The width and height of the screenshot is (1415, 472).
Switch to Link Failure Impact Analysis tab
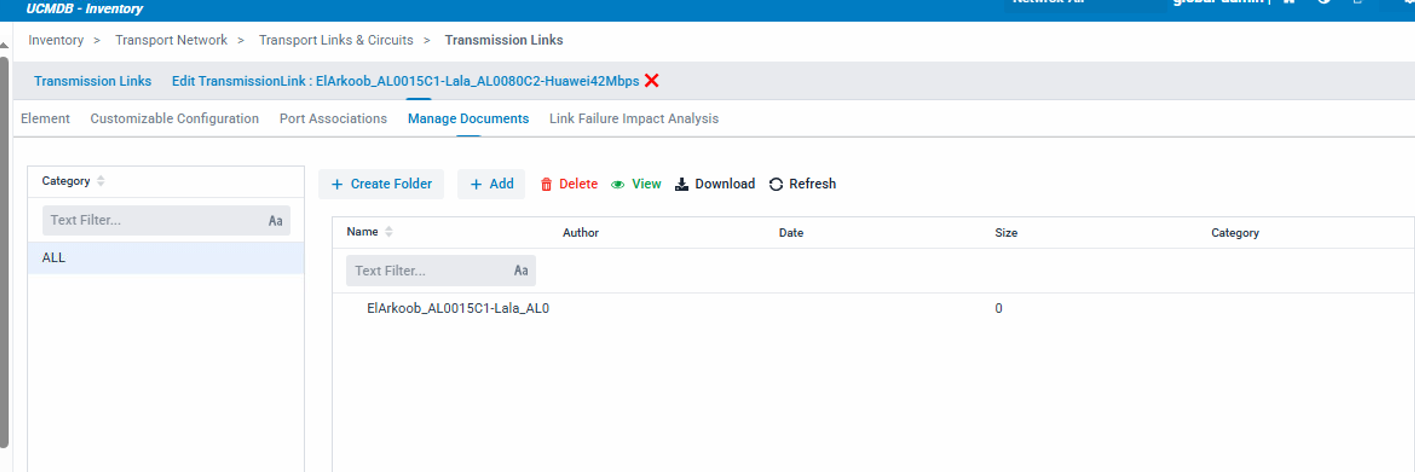coord(633,118)
